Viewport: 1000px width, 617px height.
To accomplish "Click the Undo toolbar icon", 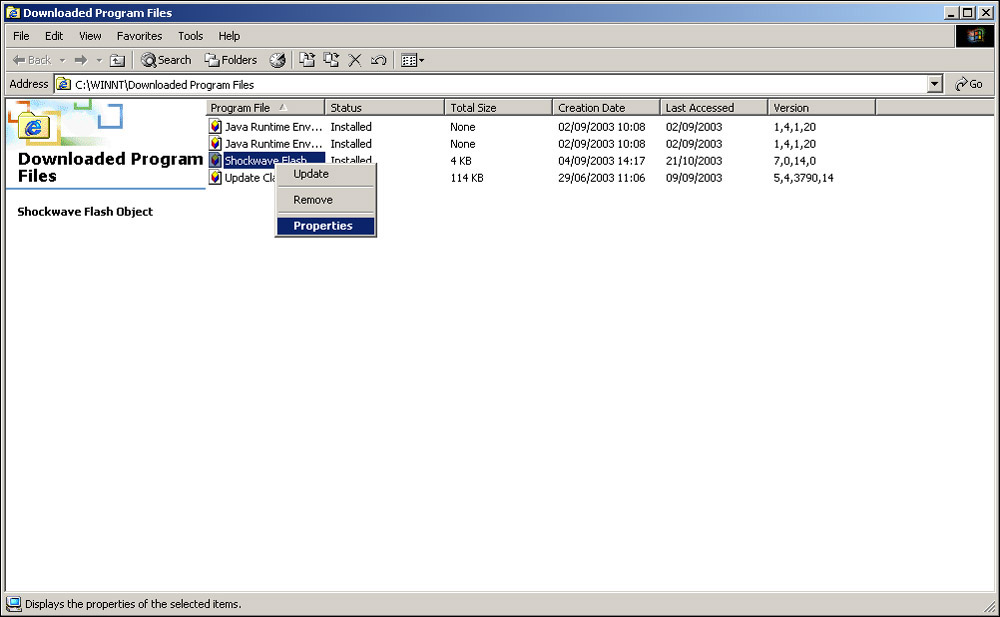I will click(378, 60).
